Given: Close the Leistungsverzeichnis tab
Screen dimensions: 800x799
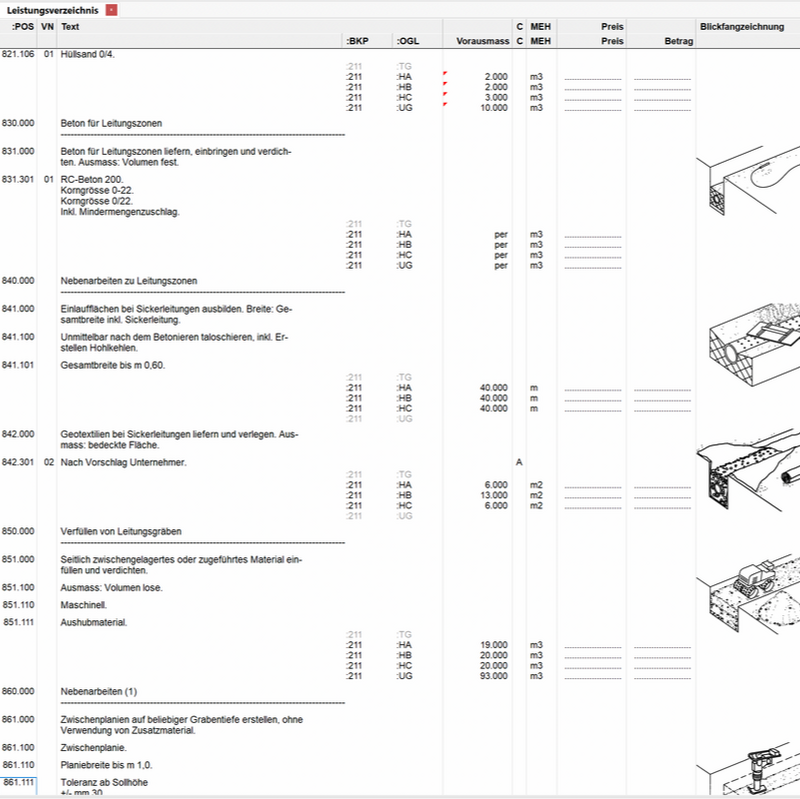Looking at the screenshot, I should click(111, 10).
